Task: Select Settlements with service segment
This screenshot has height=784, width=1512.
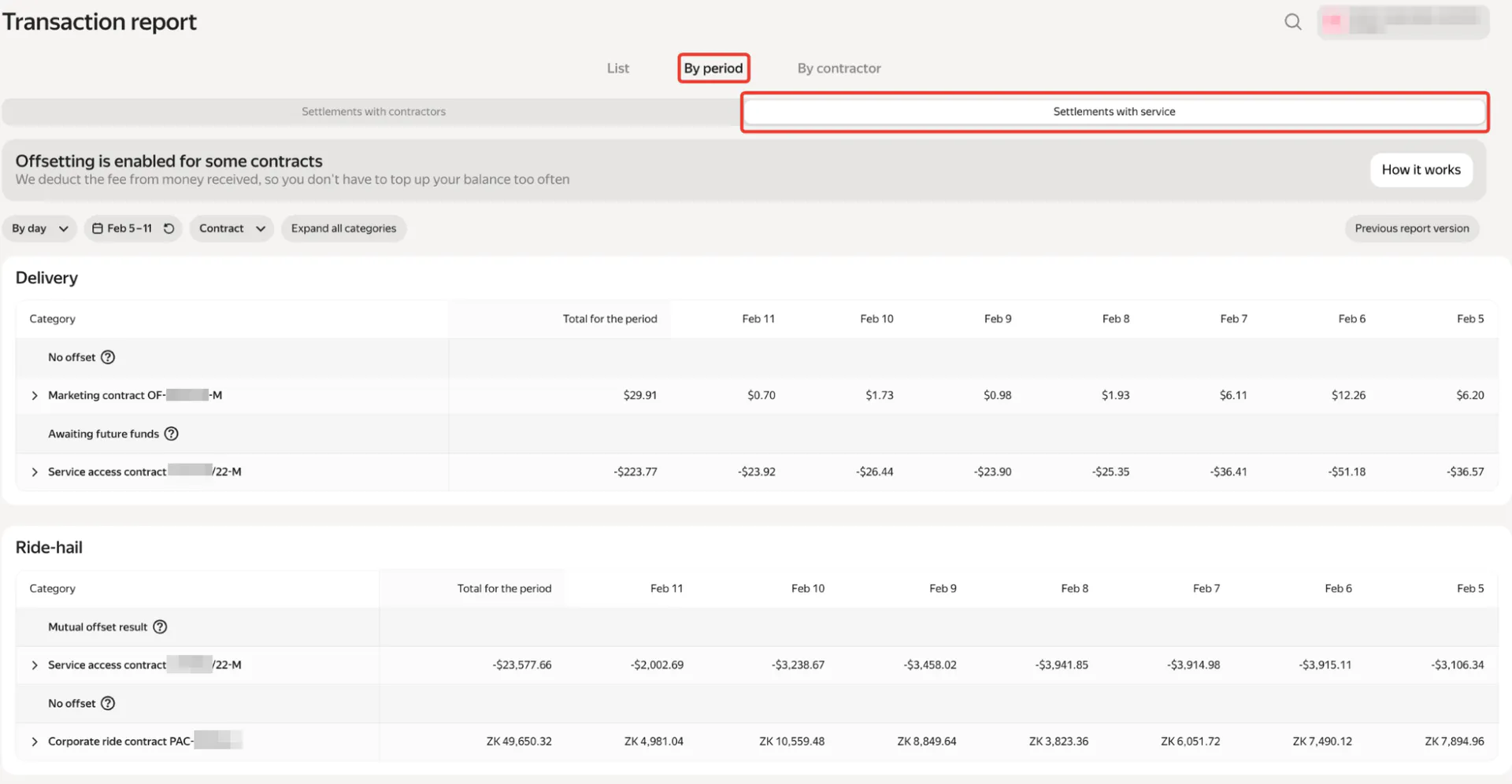Action: (x=1114, y=112)
